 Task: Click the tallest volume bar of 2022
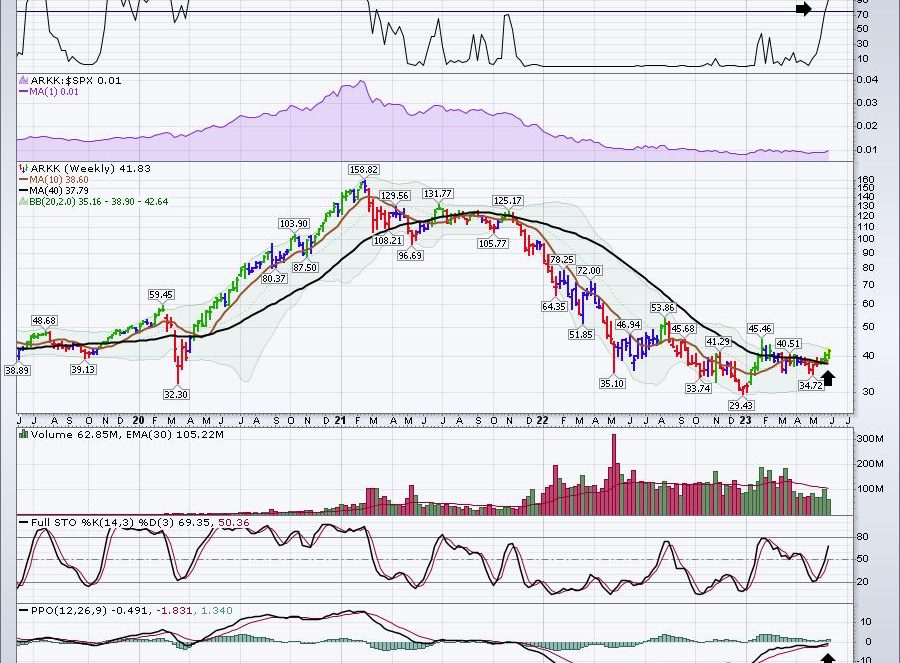[614, 474]
